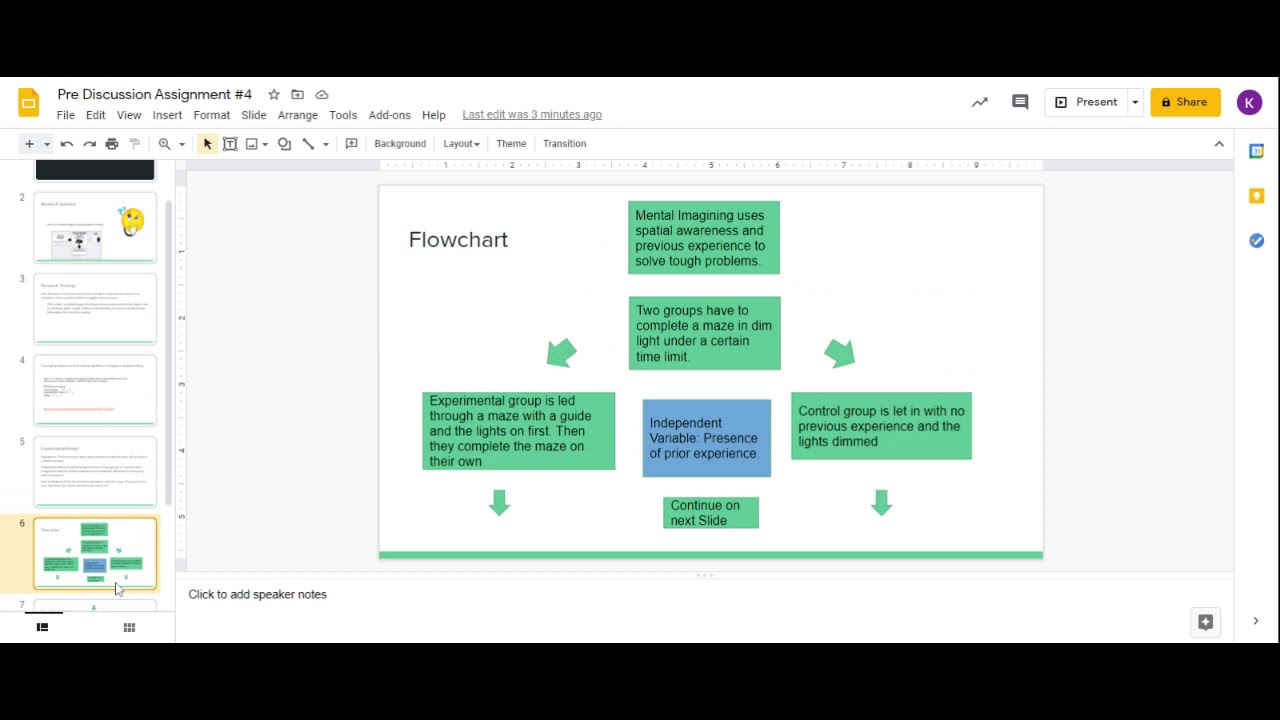
Task: Open the Google Slides home icon
Action: pos(29,103)
